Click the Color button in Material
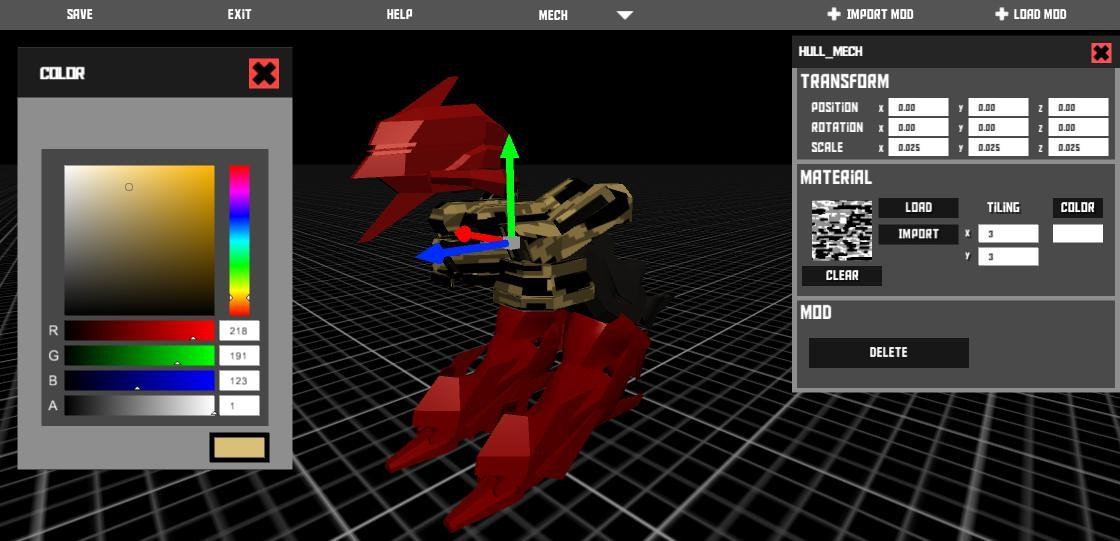This screenshot has width=1120, height=541. [1078, 208]
